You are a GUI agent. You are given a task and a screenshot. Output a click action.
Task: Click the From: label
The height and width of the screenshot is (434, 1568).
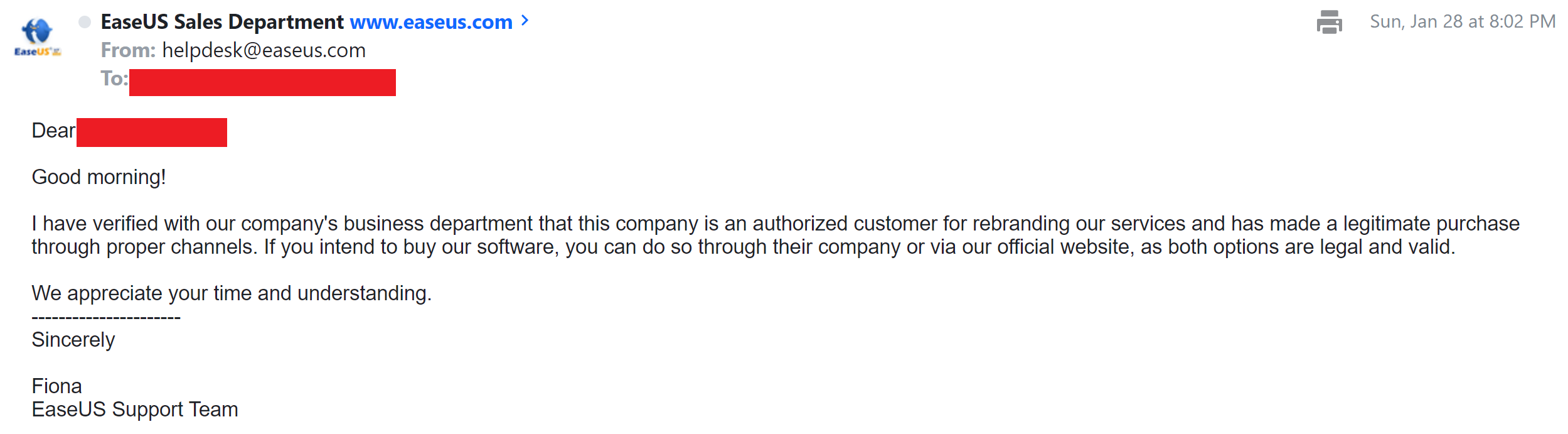click(128, 50)
